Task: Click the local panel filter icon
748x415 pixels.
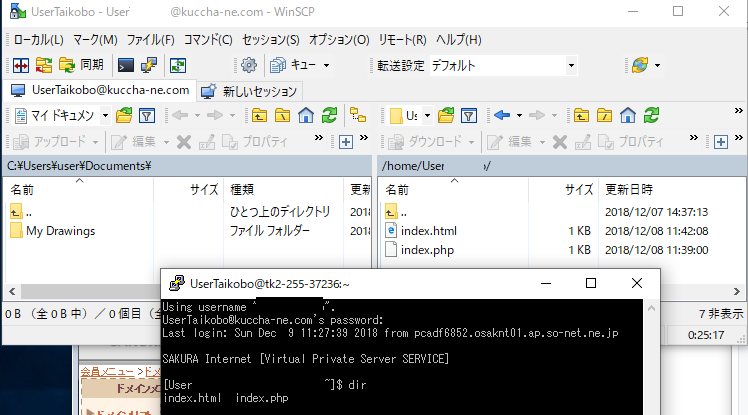Action: 147,115
